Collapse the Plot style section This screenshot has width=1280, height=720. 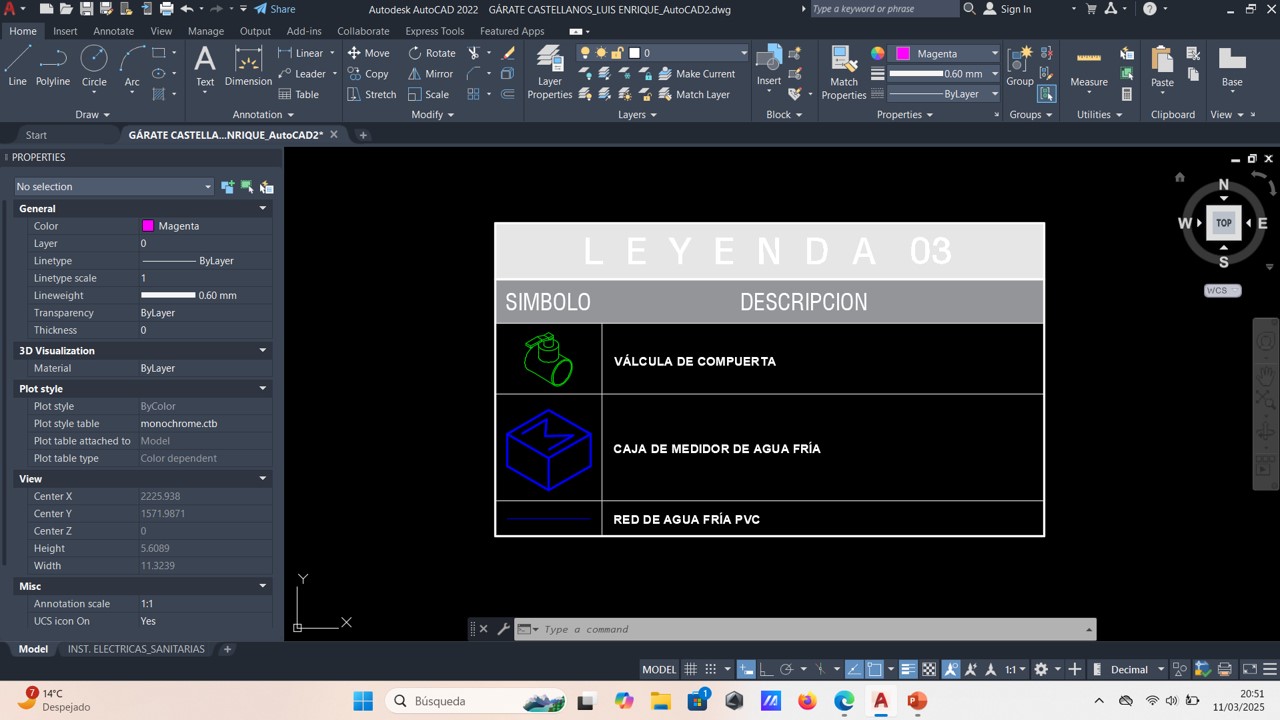tap(263, 388)
